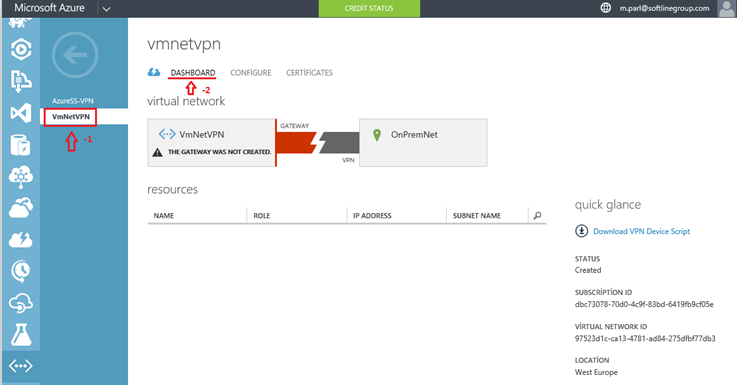The image size is (737, 385).
Task: Click the Created status value
Action: coord(588,270)
